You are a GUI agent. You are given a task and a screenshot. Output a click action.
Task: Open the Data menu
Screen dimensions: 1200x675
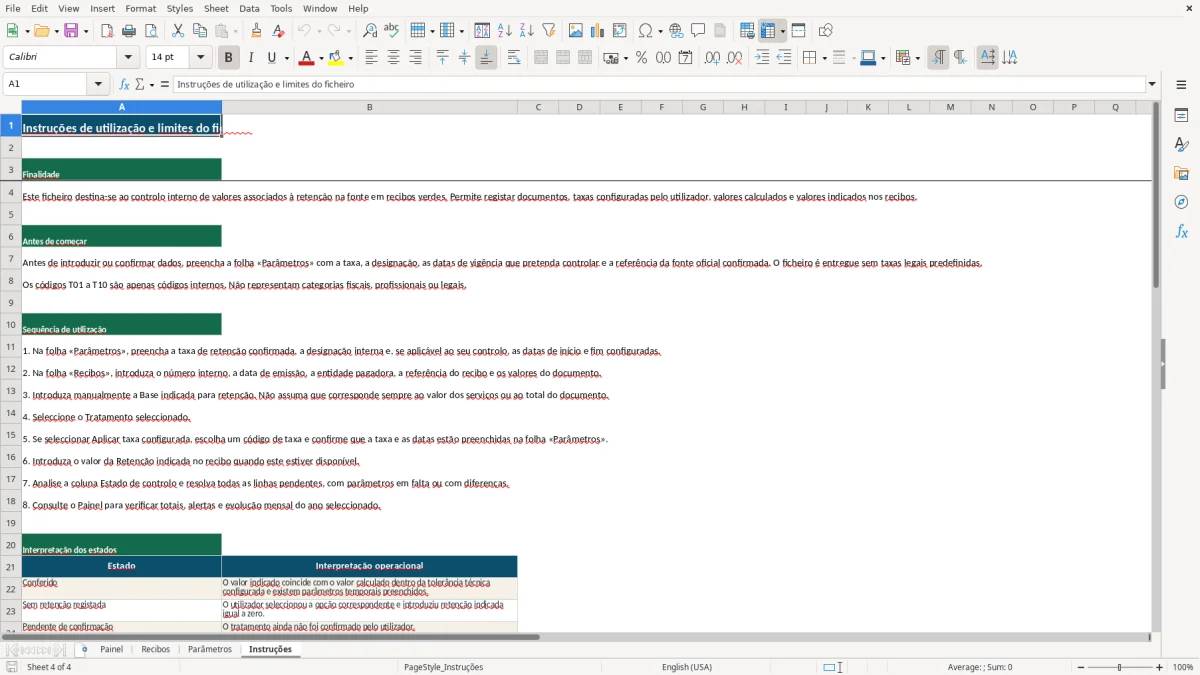[x=249, y=8]
